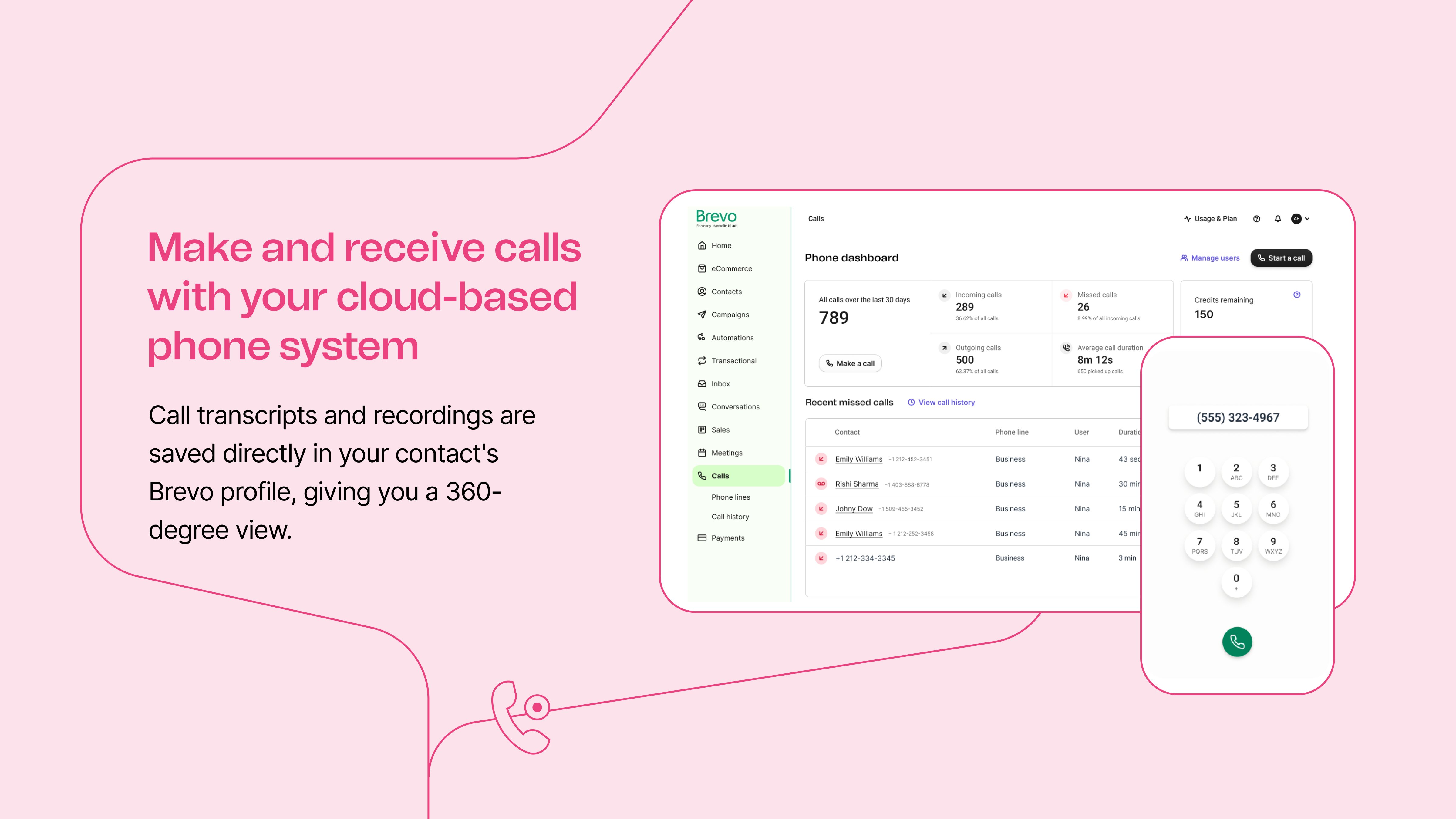
Task: Click the Start a call button
Action: coord(1281,258)
